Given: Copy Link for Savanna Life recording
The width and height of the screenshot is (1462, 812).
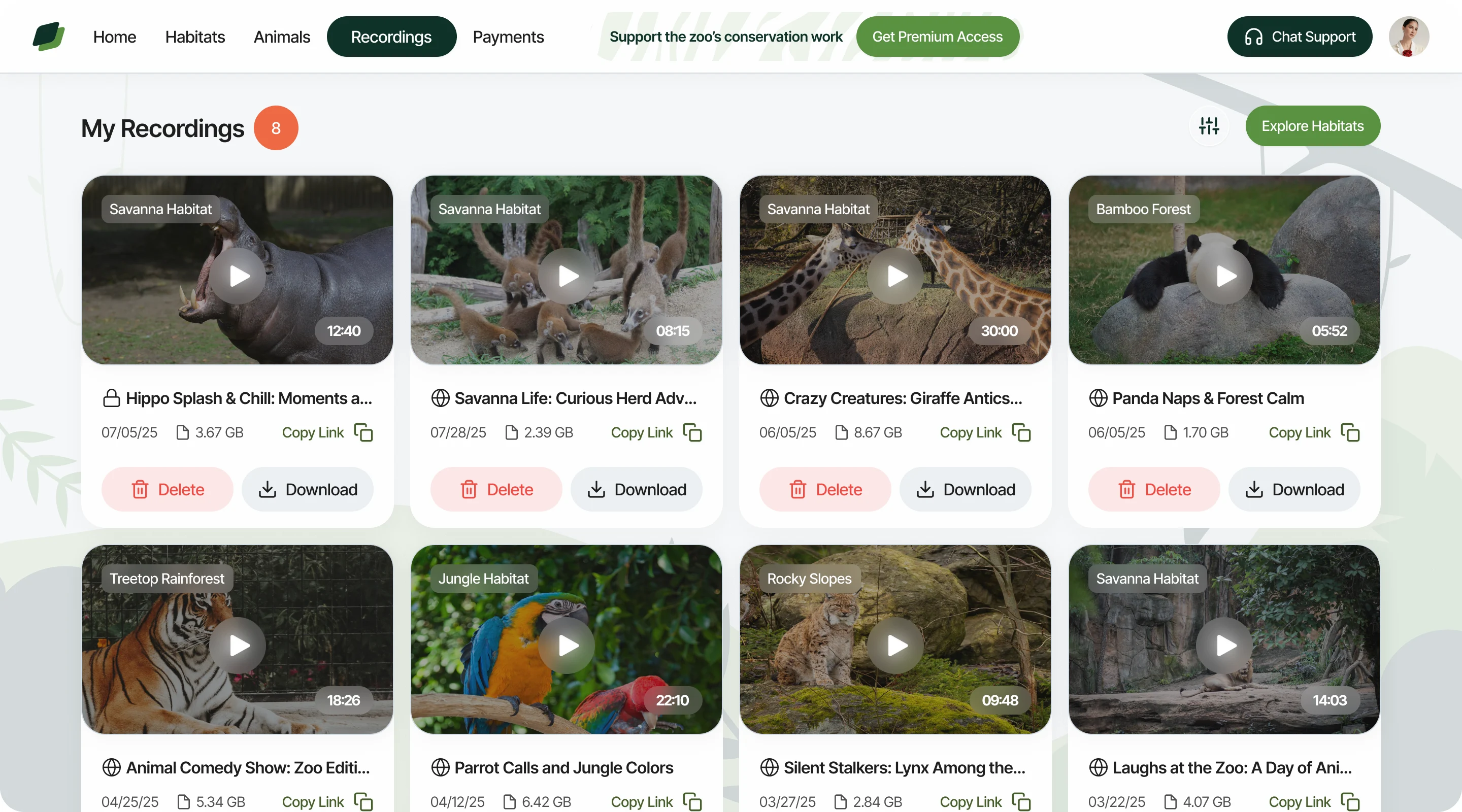Looking at the screenshot, I should (x=641, y=432).
